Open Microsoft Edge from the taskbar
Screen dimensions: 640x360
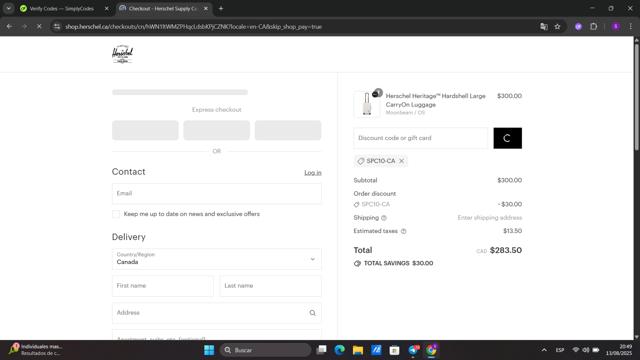[340, 350]
